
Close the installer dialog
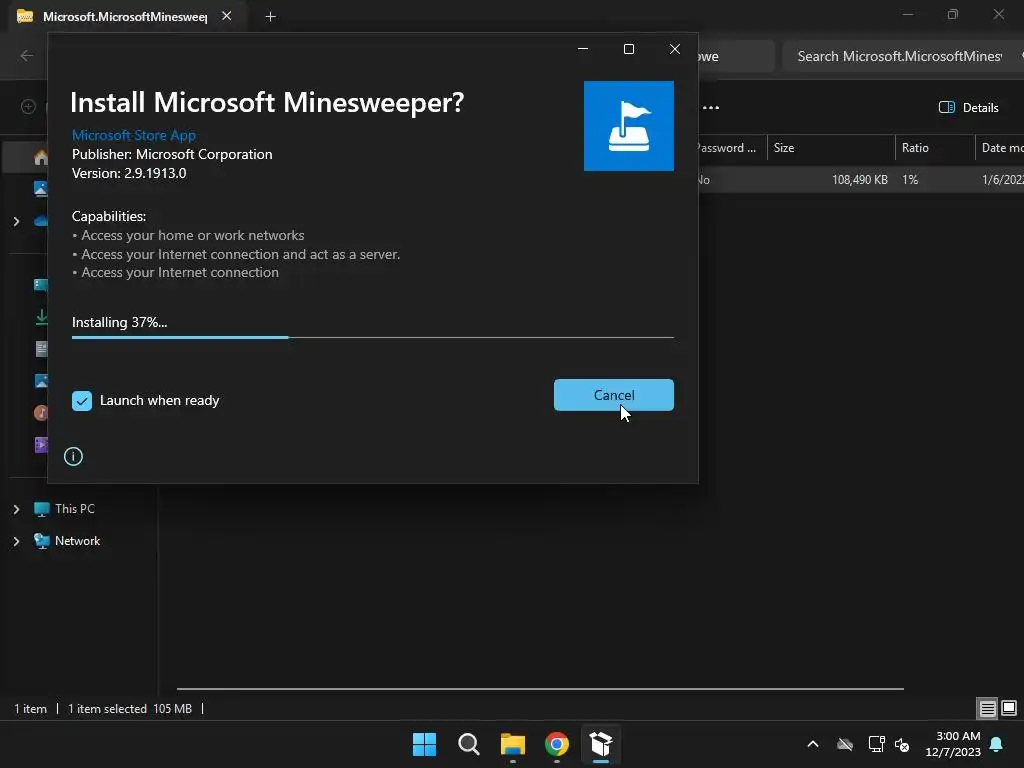click(x=675, y=49)
